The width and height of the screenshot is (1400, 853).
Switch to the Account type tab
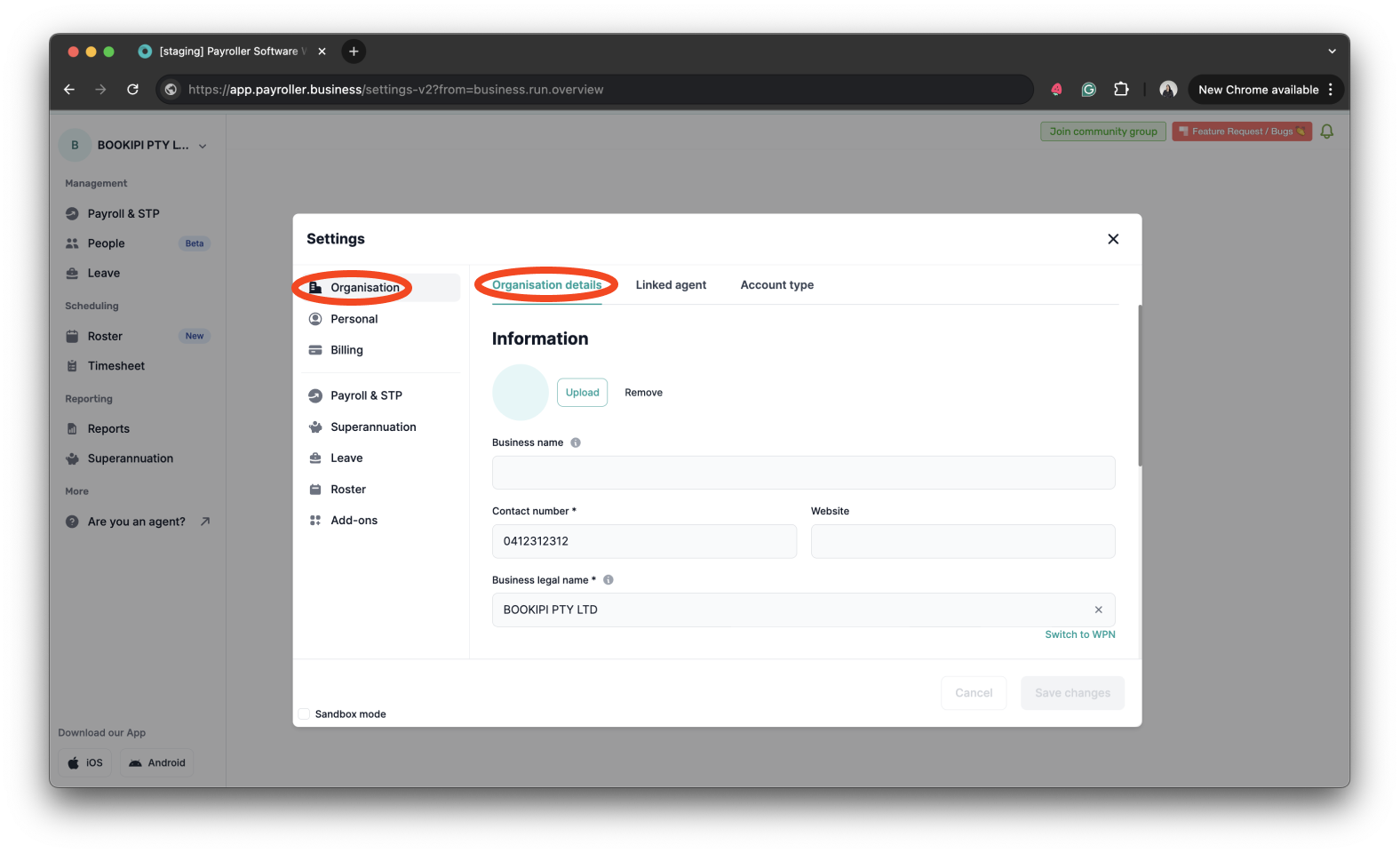(x=776, y=285)
